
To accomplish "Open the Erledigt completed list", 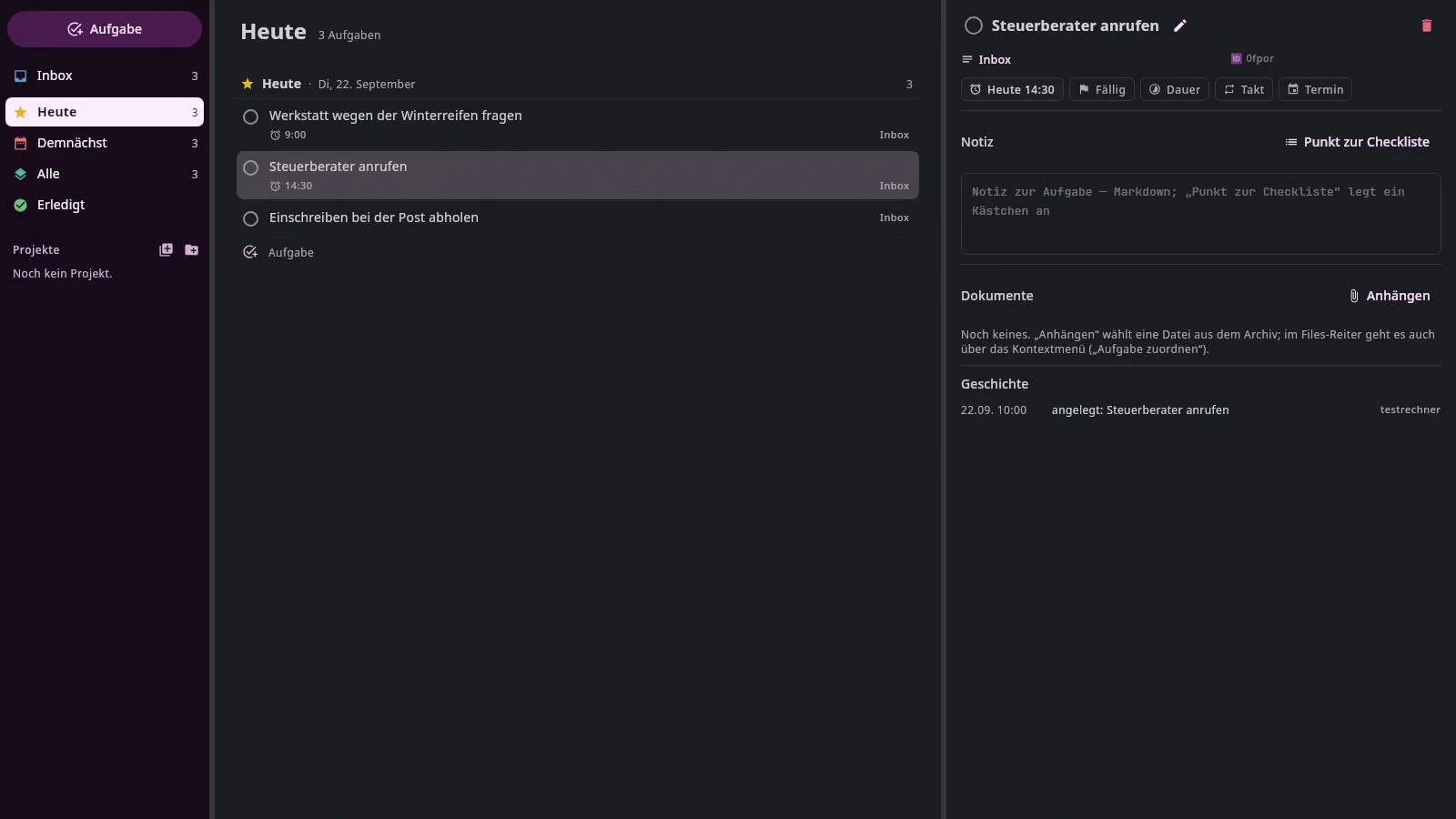I will [105, 205].
